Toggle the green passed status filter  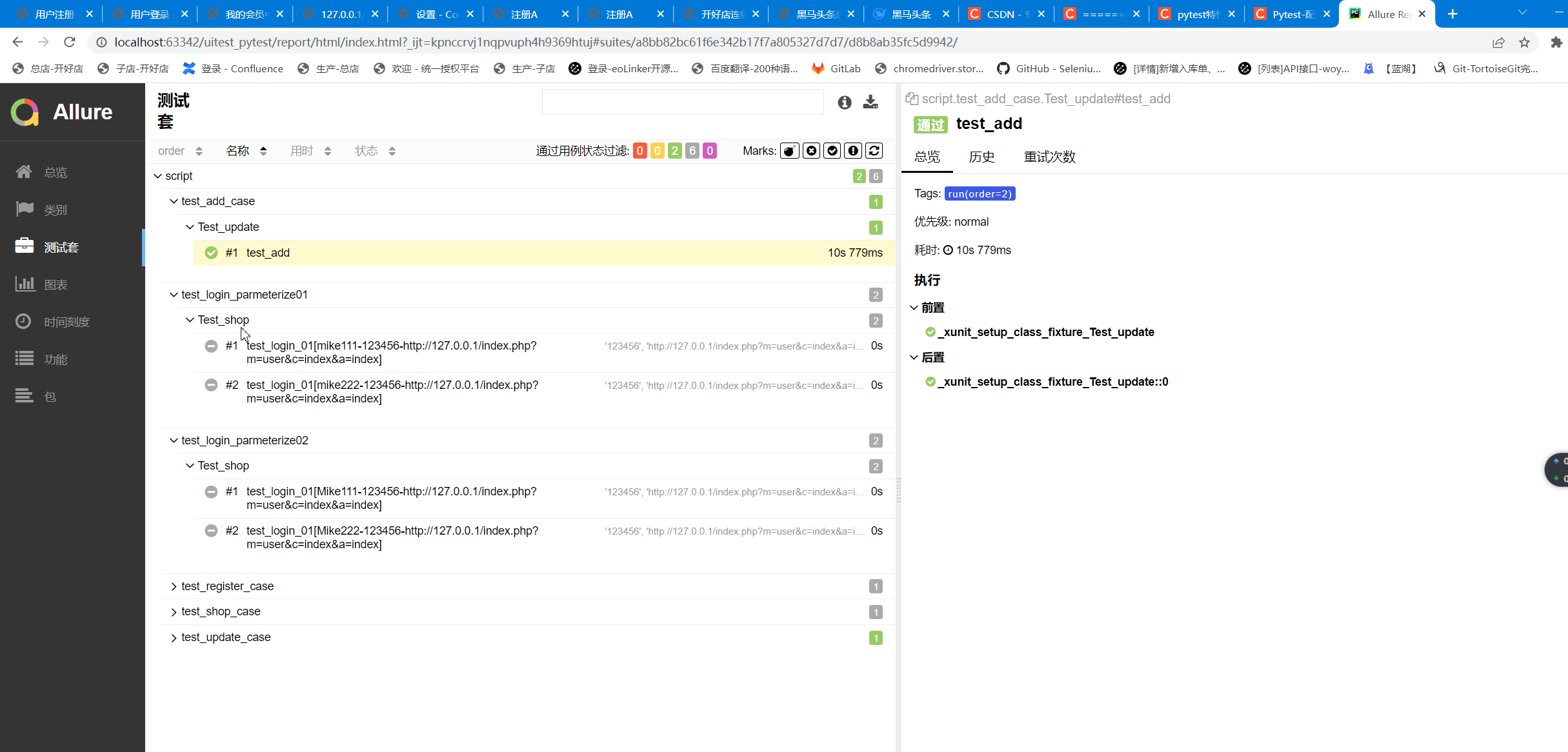click(675, 151)
